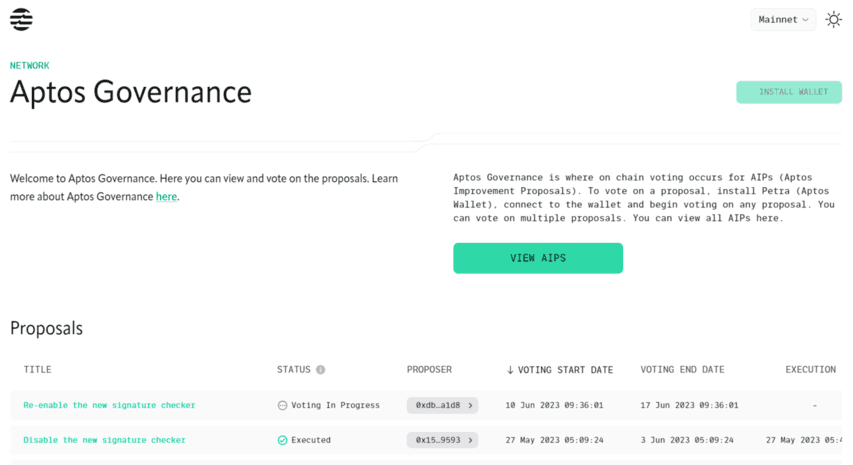Screen dimensions: 853x465
Task: Click the View AIPs button
Action: coord(538,258)
